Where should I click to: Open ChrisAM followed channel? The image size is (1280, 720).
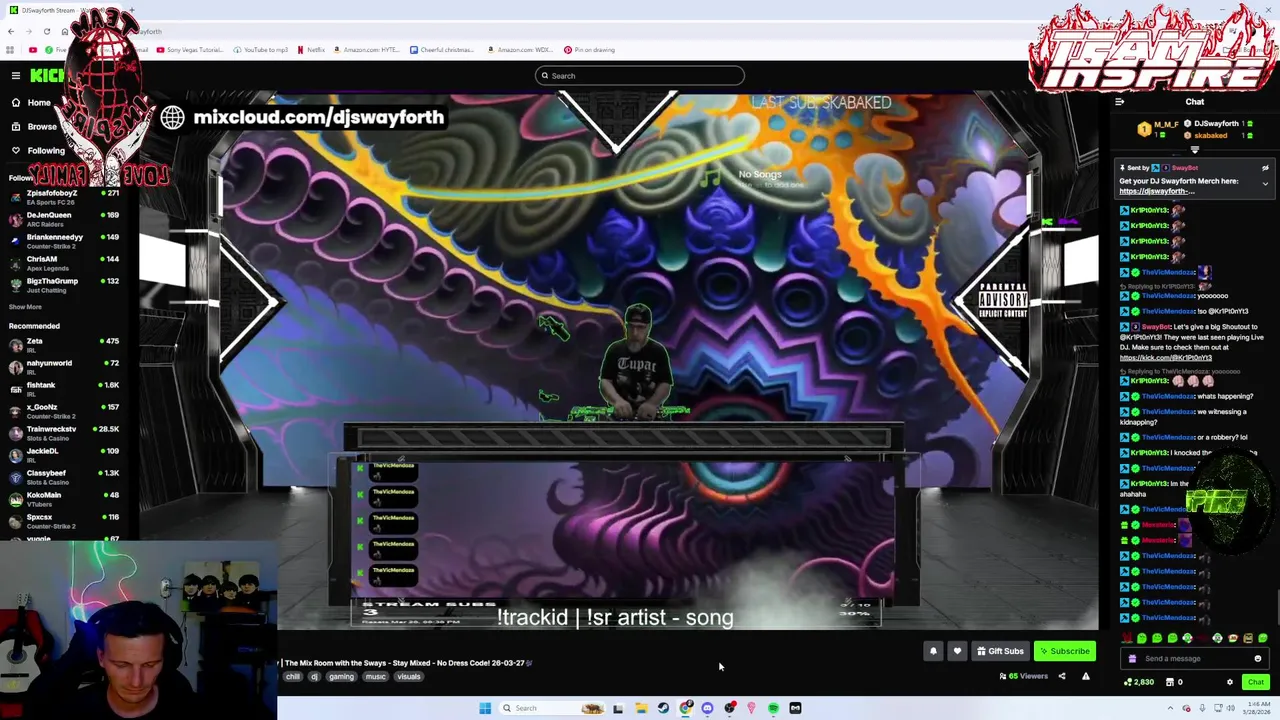pos(64,262)
